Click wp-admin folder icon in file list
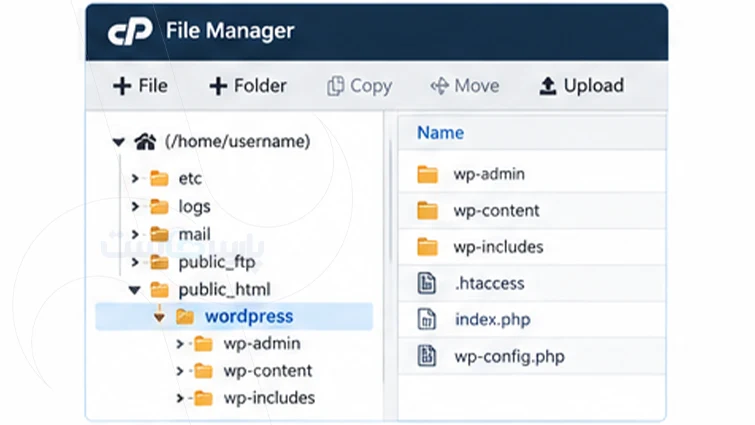 point(427,174)
